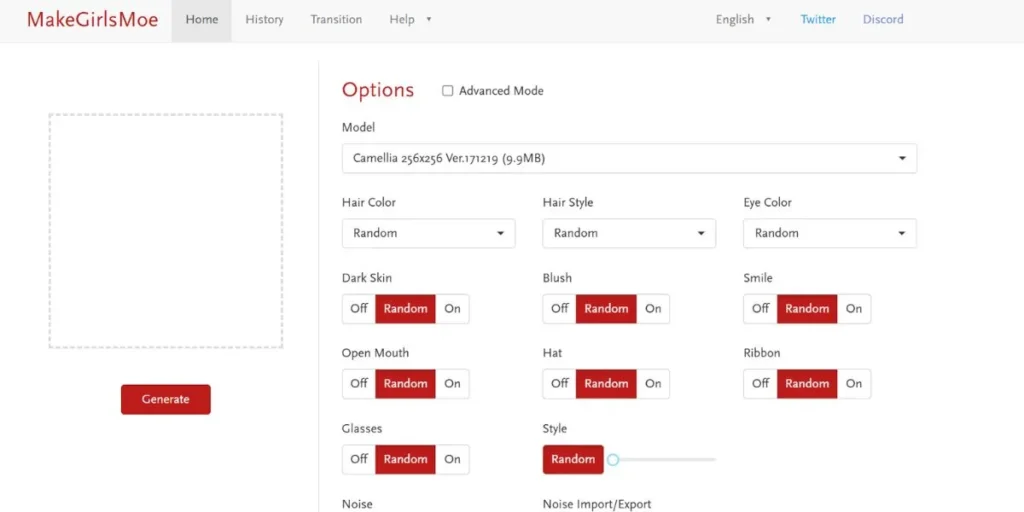Set Dark Skin to On

coord(453,309)
